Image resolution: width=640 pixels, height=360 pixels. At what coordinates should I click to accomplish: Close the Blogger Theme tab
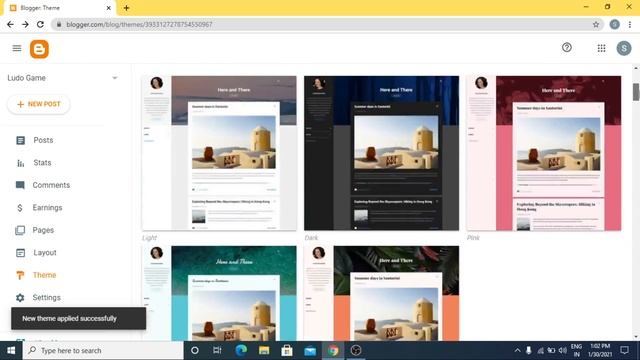[109, 8]
